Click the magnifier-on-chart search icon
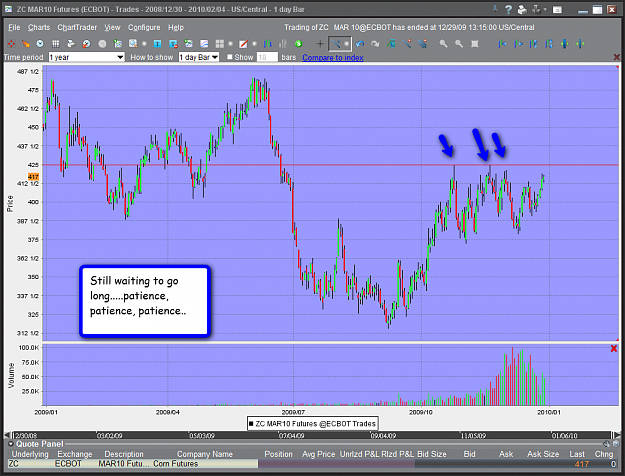The image size is (625, 476). pyautogui.click(x=133, y=44)
